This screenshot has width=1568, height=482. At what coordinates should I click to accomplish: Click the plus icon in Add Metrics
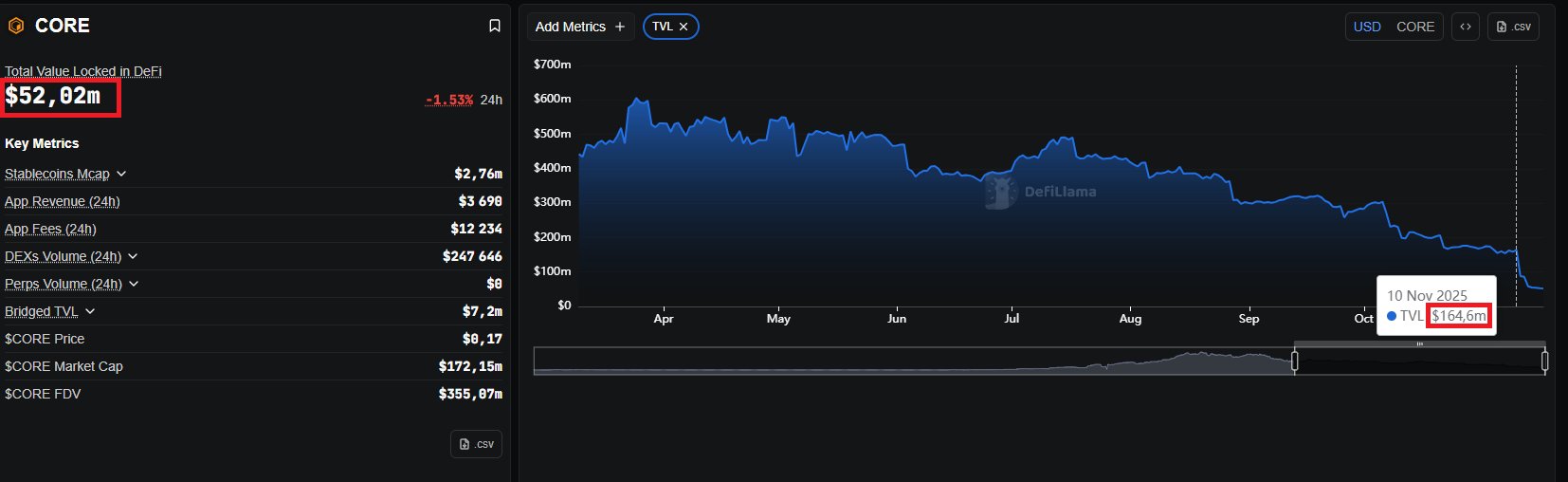coord(620,27)
